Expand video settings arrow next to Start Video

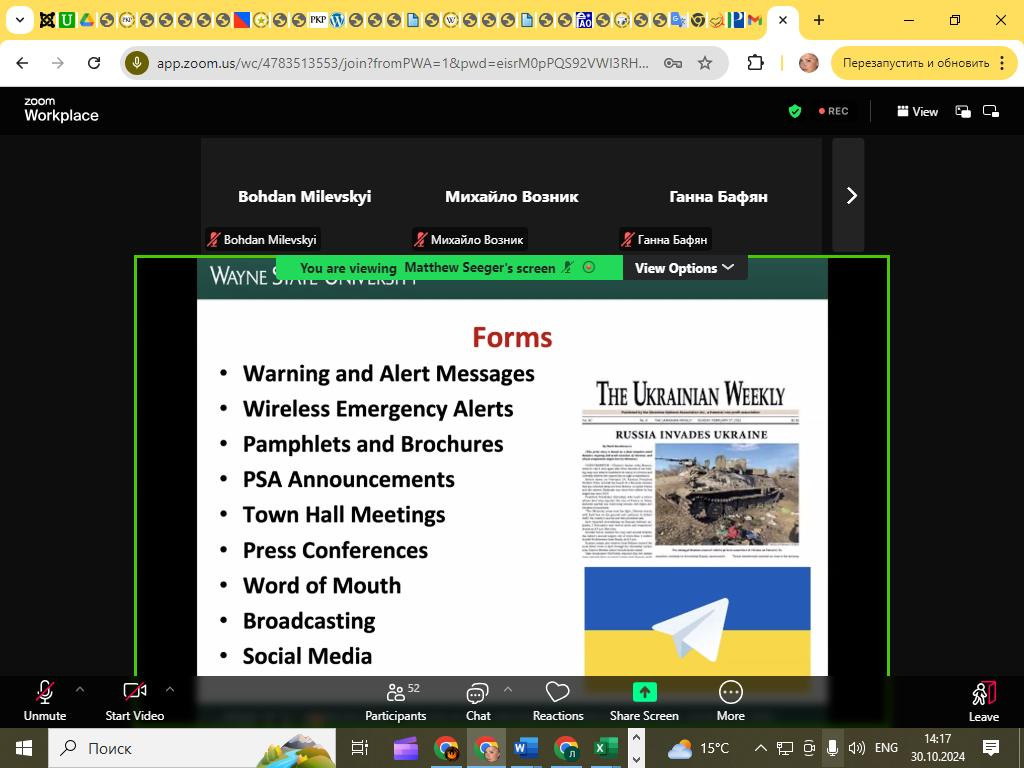(x=169, y=689)
